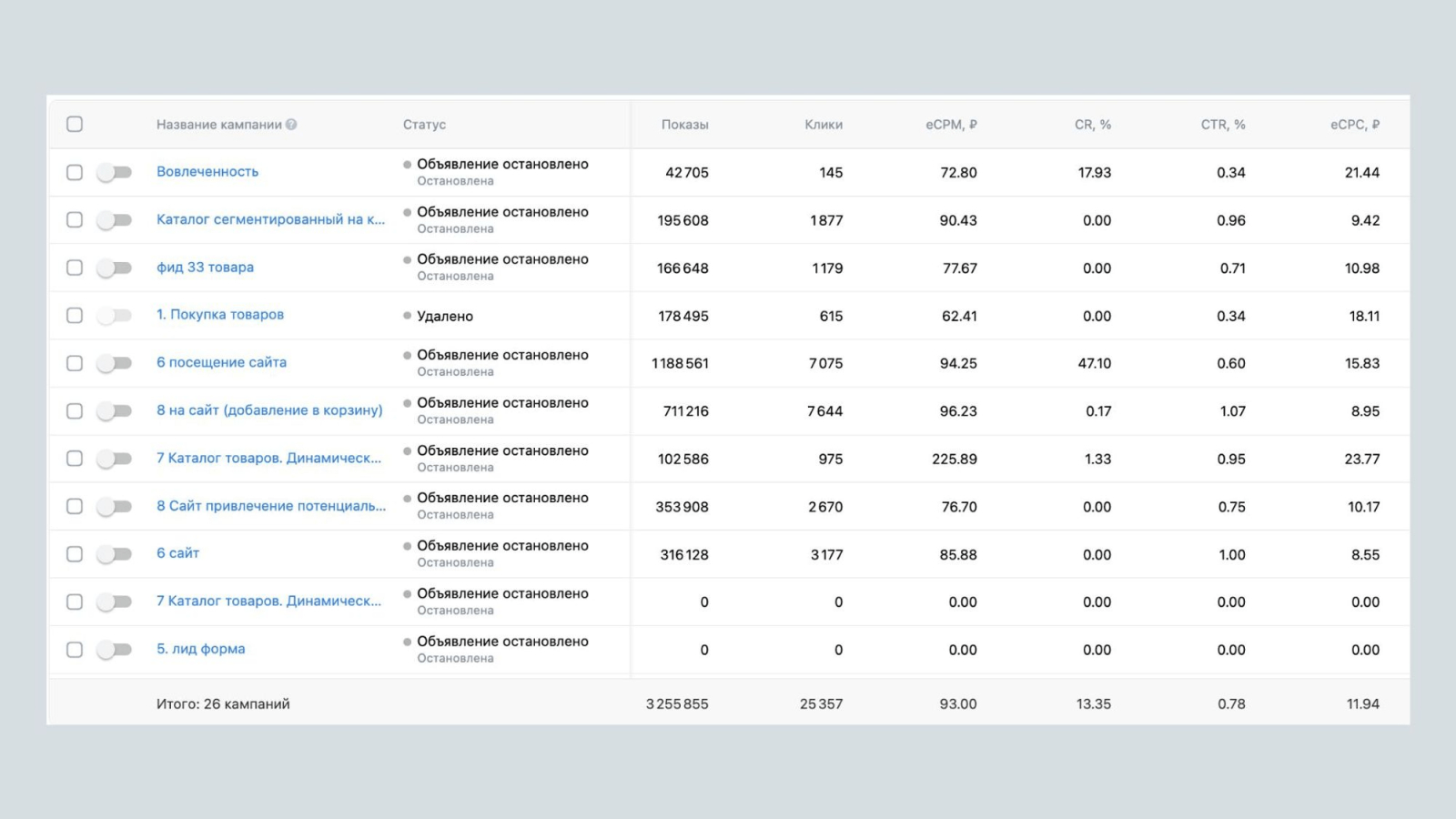Select the 225.89 eCPM value
The width and height of the screenshot is (1456, 819).
[x=955, y=460]
